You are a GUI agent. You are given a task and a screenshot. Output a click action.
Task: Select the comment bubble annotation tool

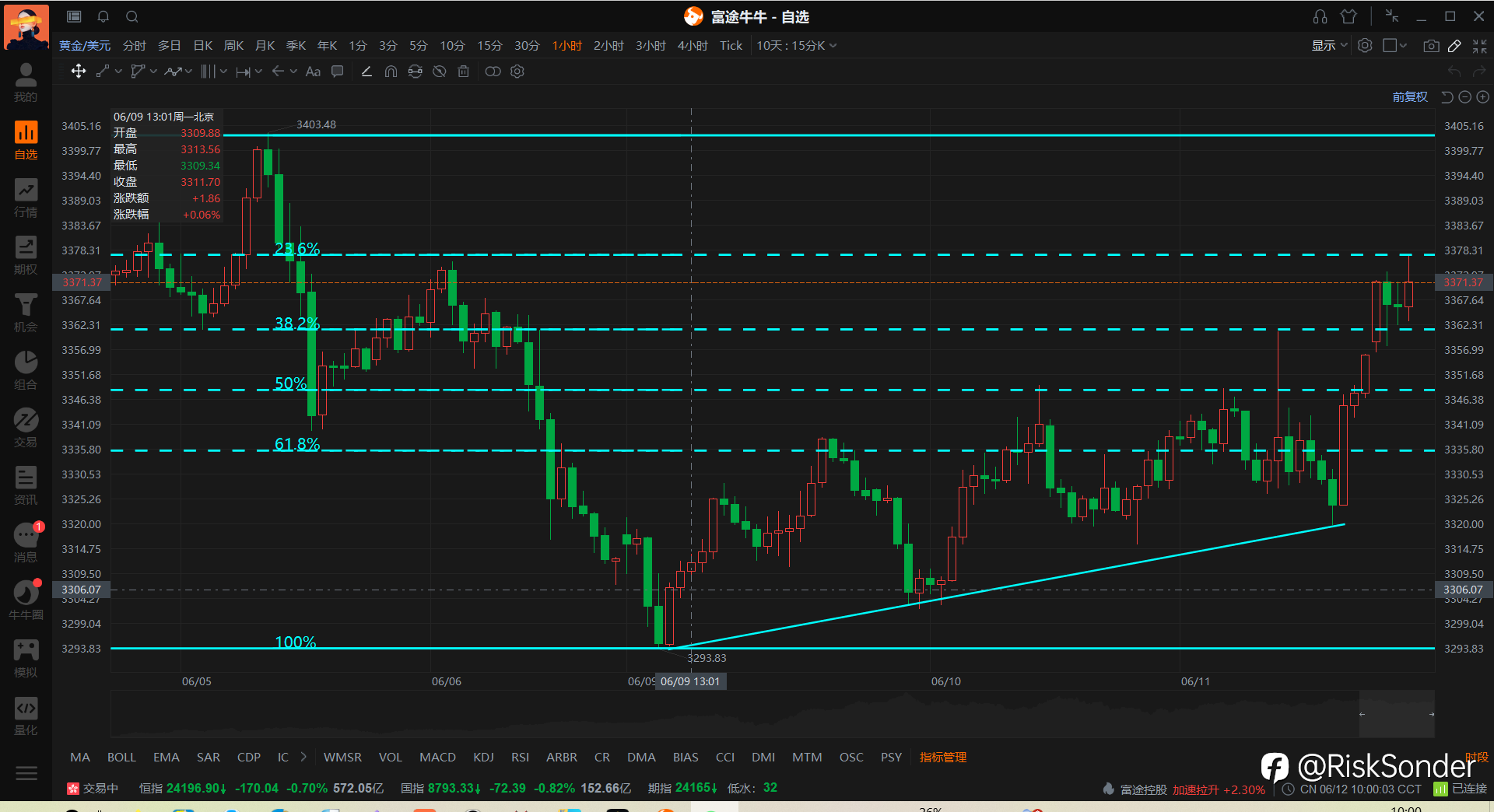click(338, 72)
